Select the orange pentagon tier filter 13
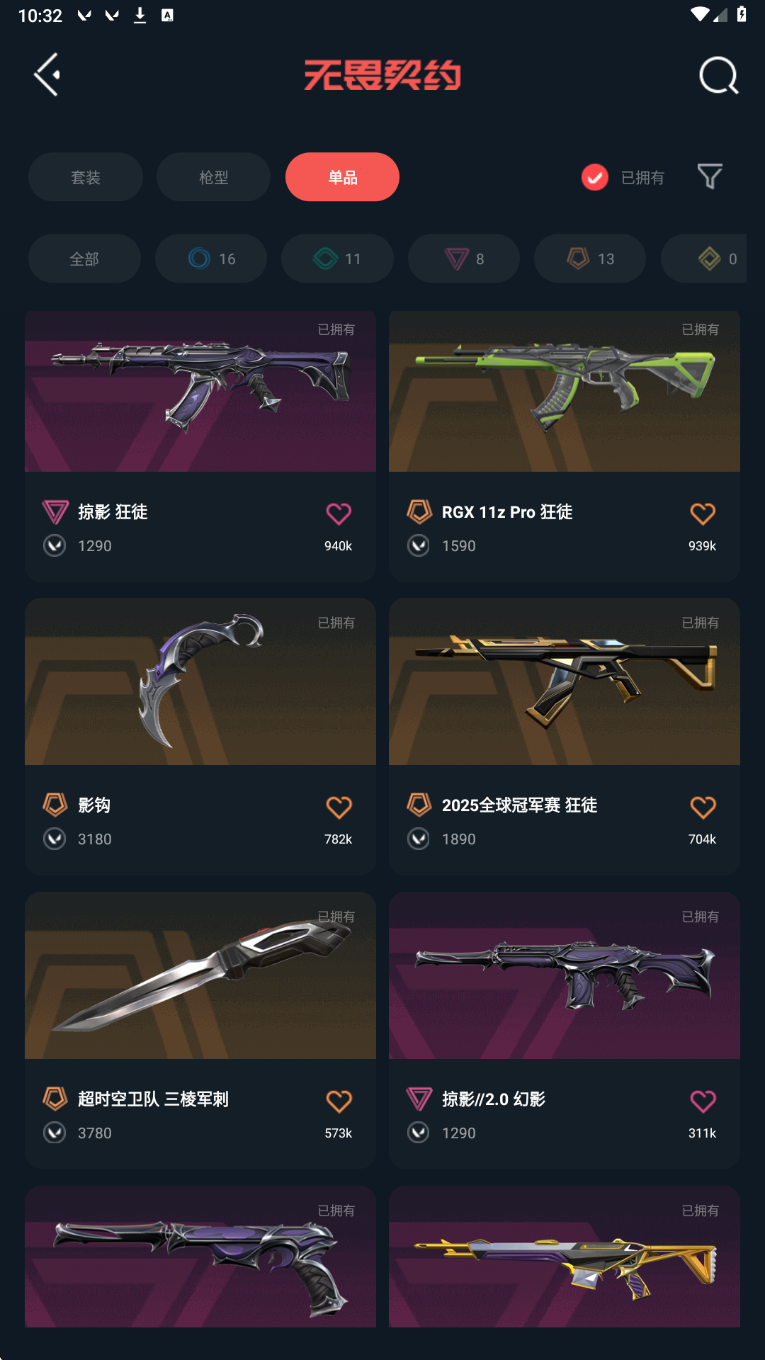Image resolution: width=765 pixels, height=1360 pixels. (x=591, y=259)
